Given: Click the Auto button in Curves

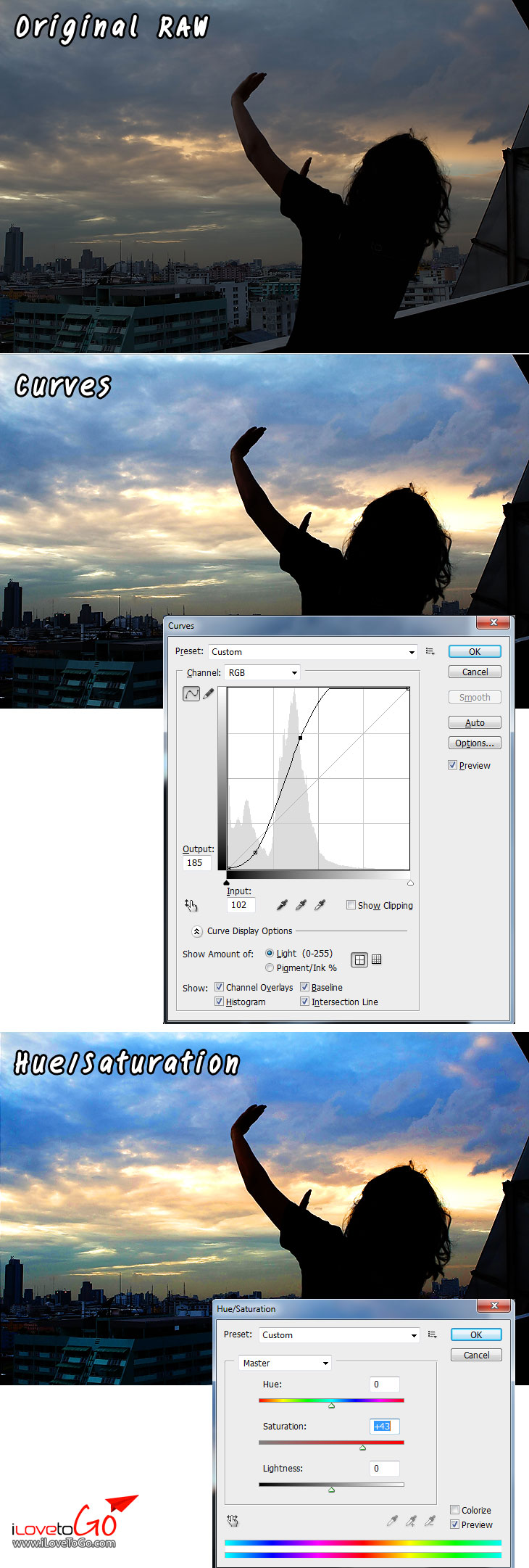Looking at the screenshot, I should click(475, 722).
